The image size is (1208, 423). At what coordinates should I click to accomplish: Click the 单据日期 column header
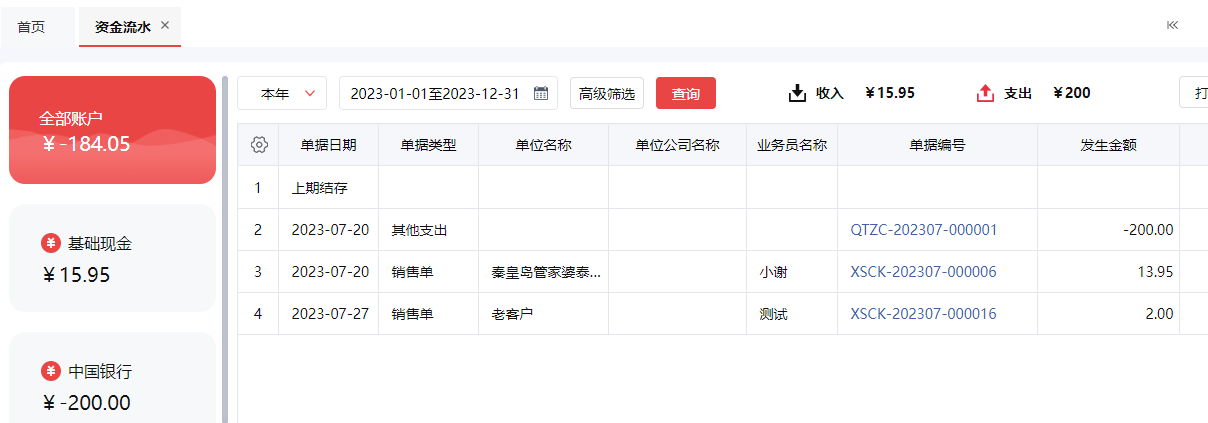coord(328,145)
